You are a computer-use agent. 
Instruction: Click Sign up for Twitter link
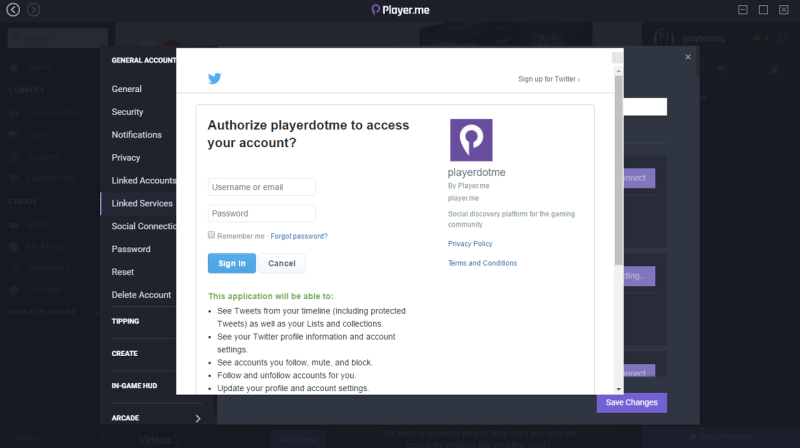pos(548,79)
